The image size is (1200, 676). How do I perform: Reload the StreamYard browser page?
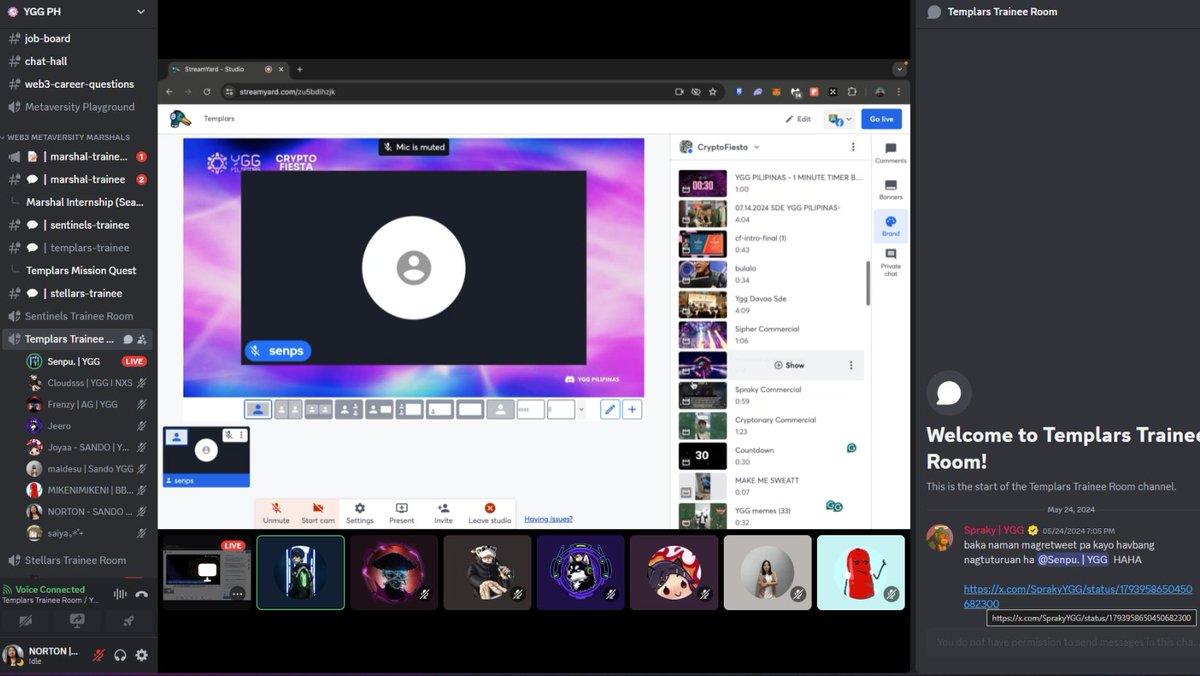[207, 91]
